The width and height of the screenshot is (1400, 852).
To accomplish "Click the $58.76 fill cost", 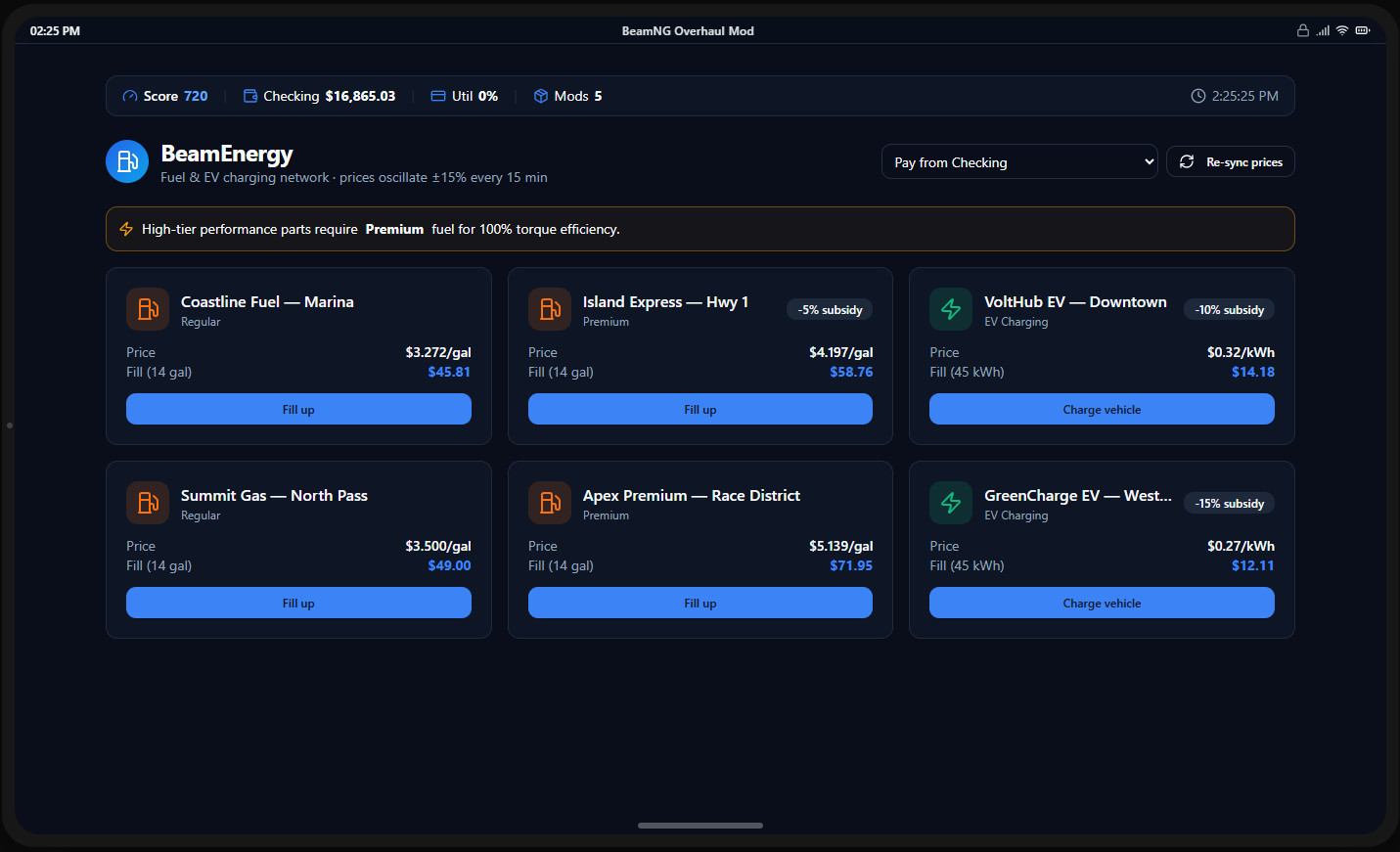I will (x=851, y=372).
